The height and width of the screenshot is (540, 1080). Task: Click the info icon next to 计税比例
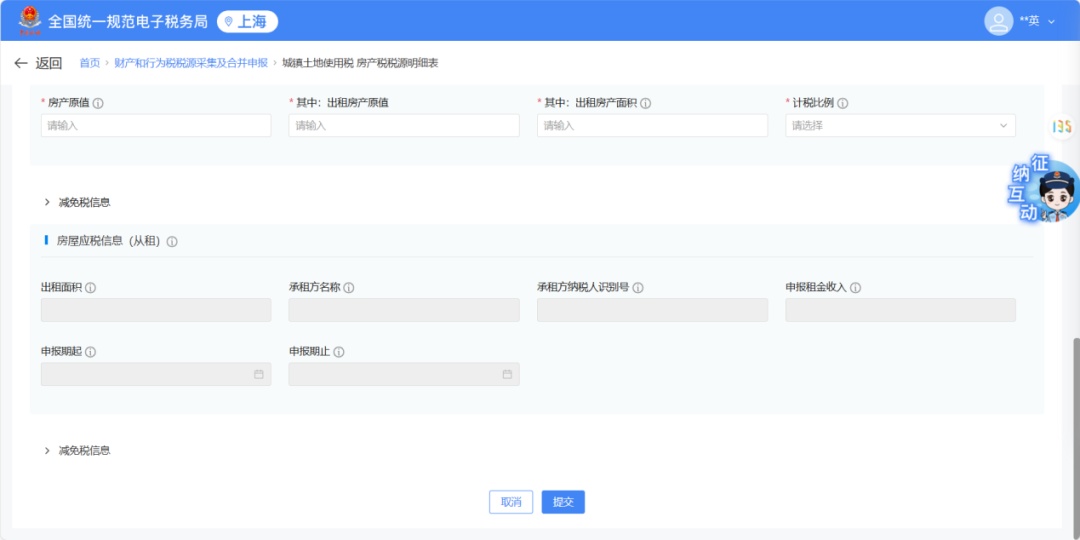pyautogui.click(x=843, y=103)
